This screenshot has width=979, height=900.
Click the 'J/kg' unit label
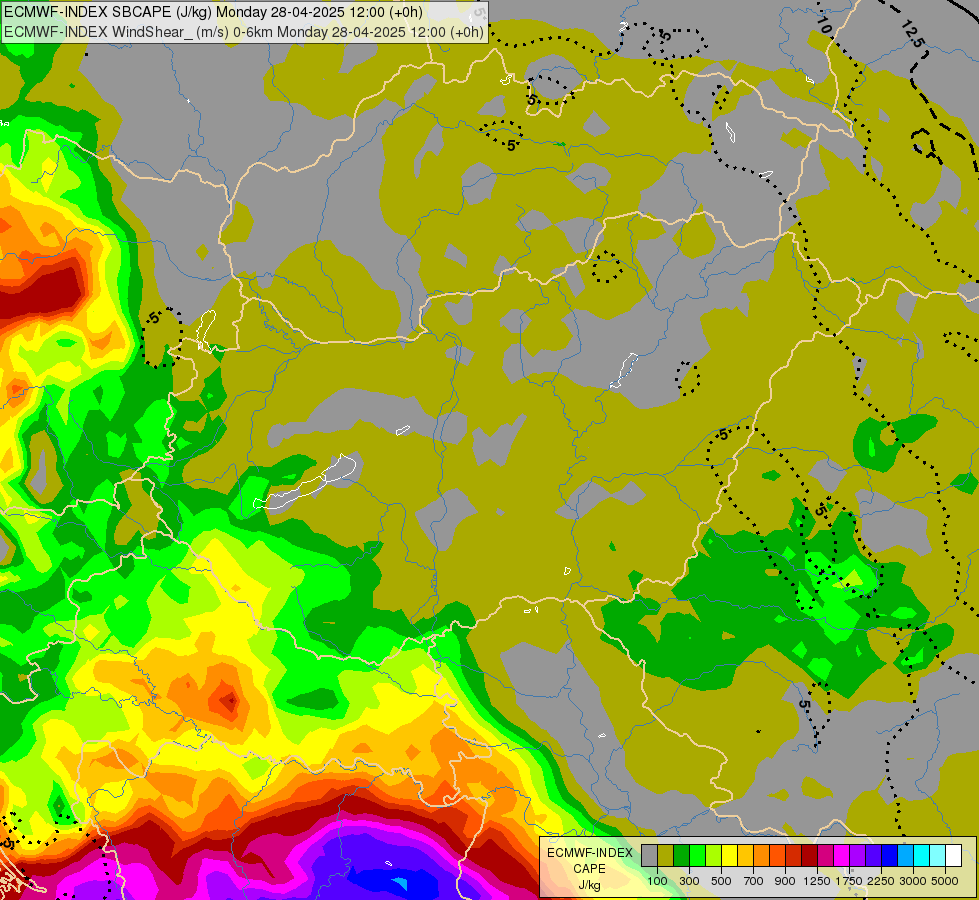click(589, 885)
